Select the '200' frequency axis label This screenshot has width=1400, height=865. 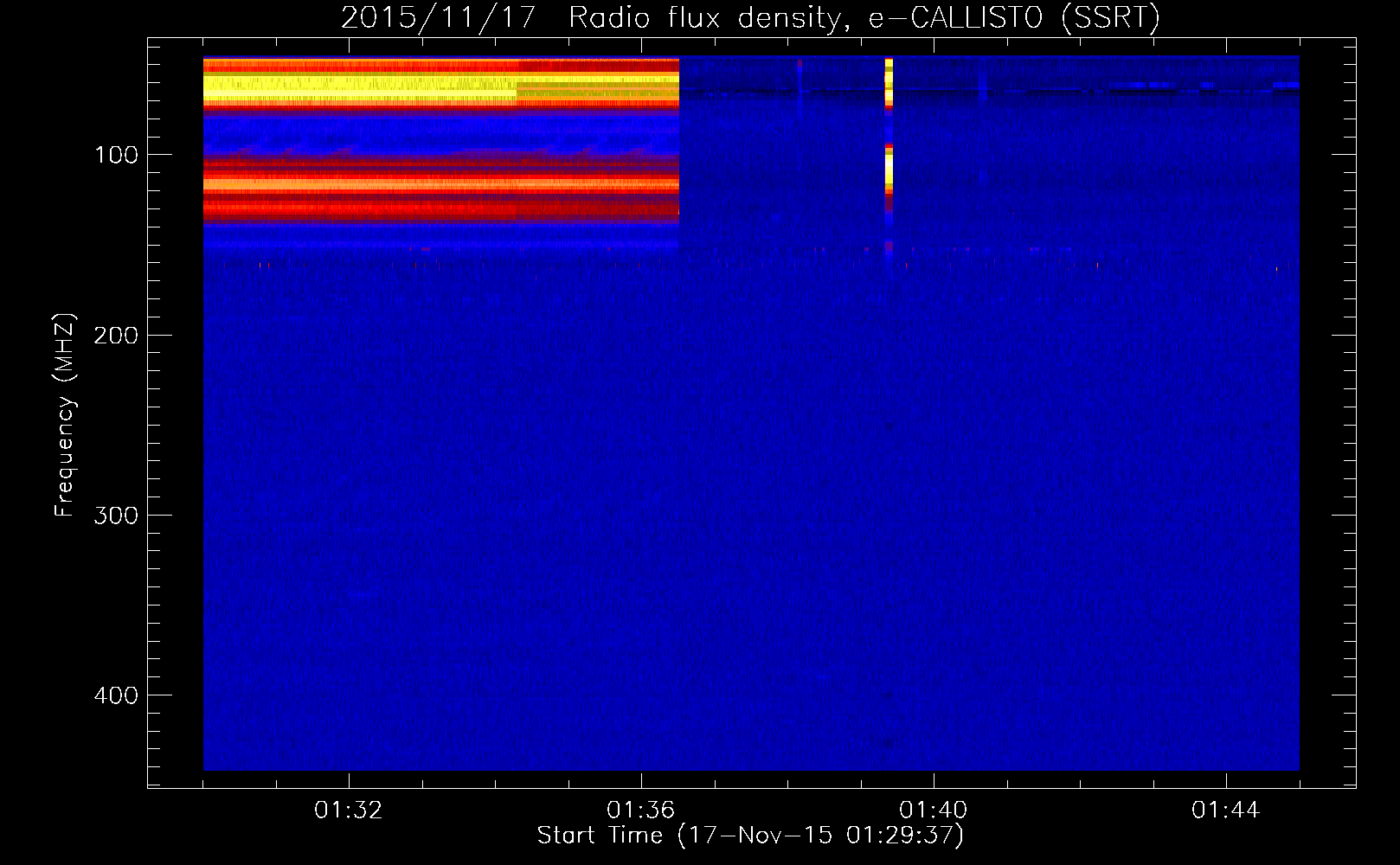(x=116, y=336)
